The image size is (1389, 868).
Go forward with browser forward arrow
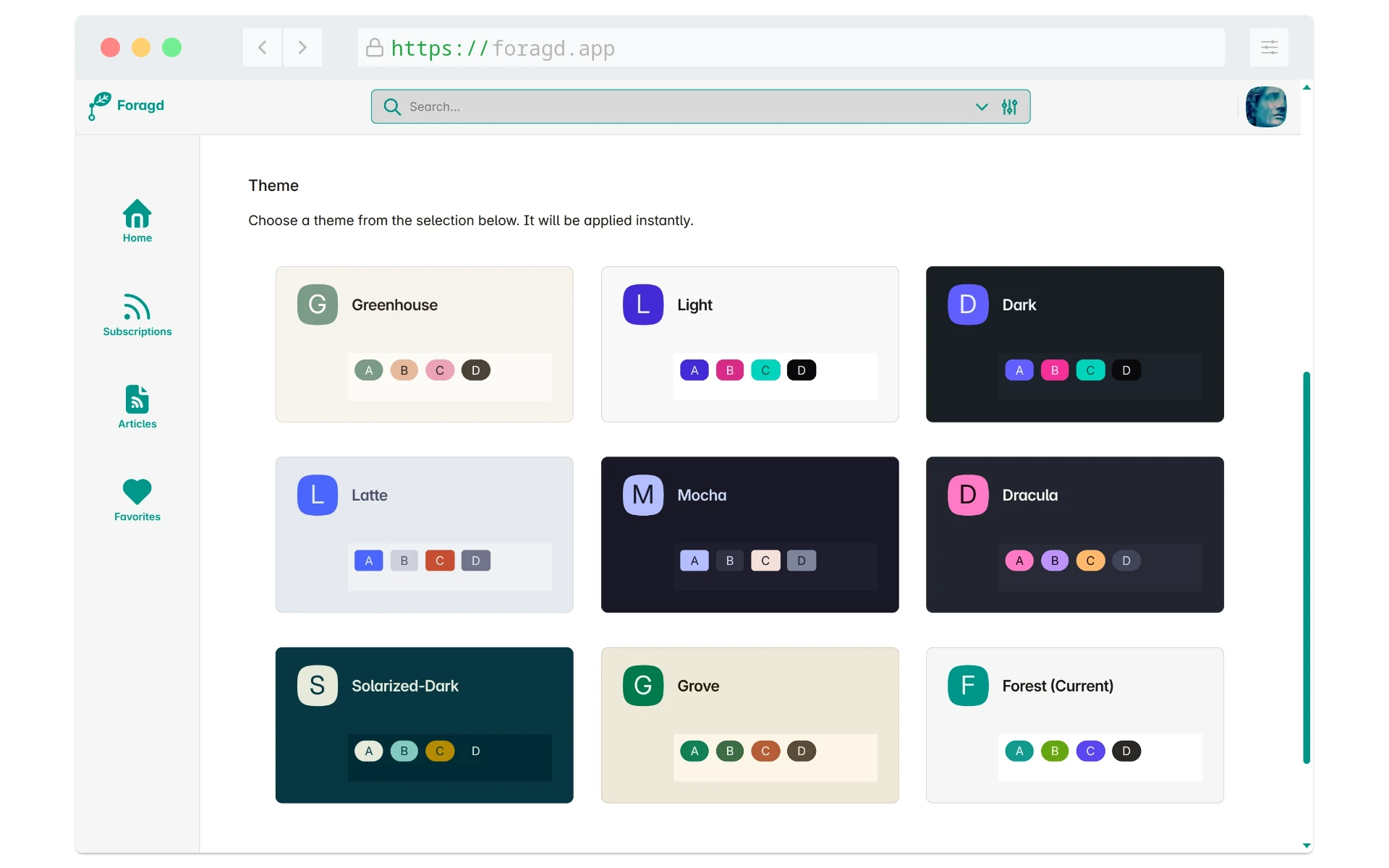click(x=302, y=48)
